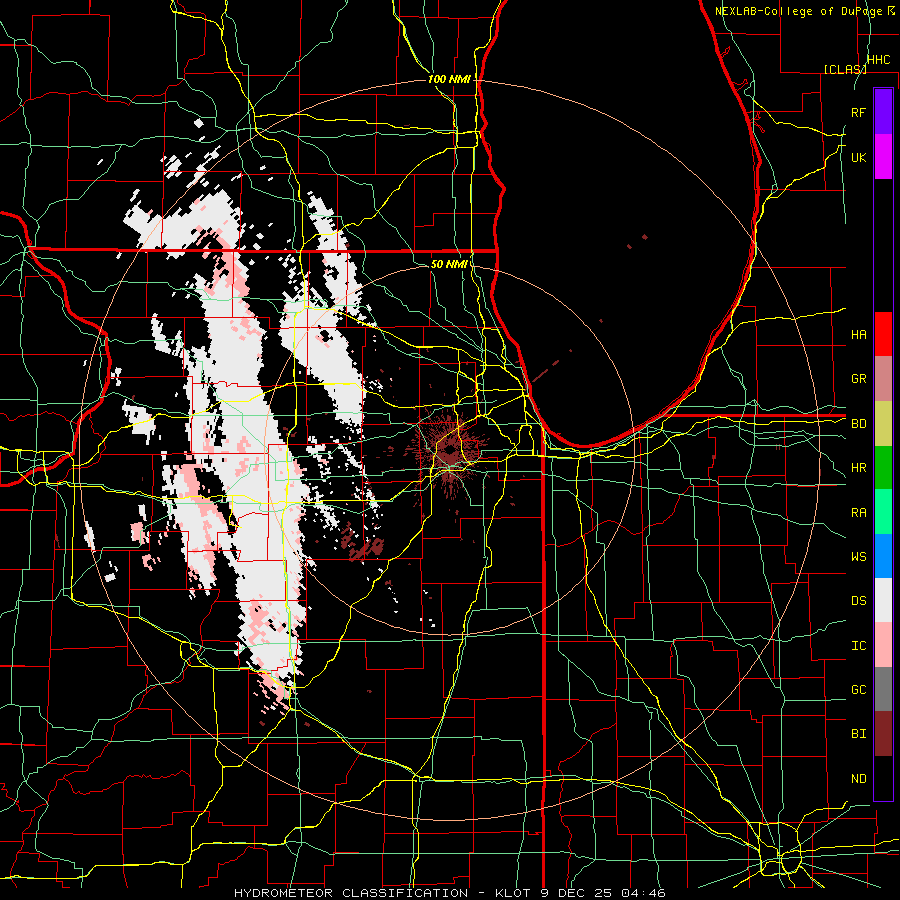Click the 'RF' legend label
Screen dimensions: 900x900
click(x=858, y=112)
